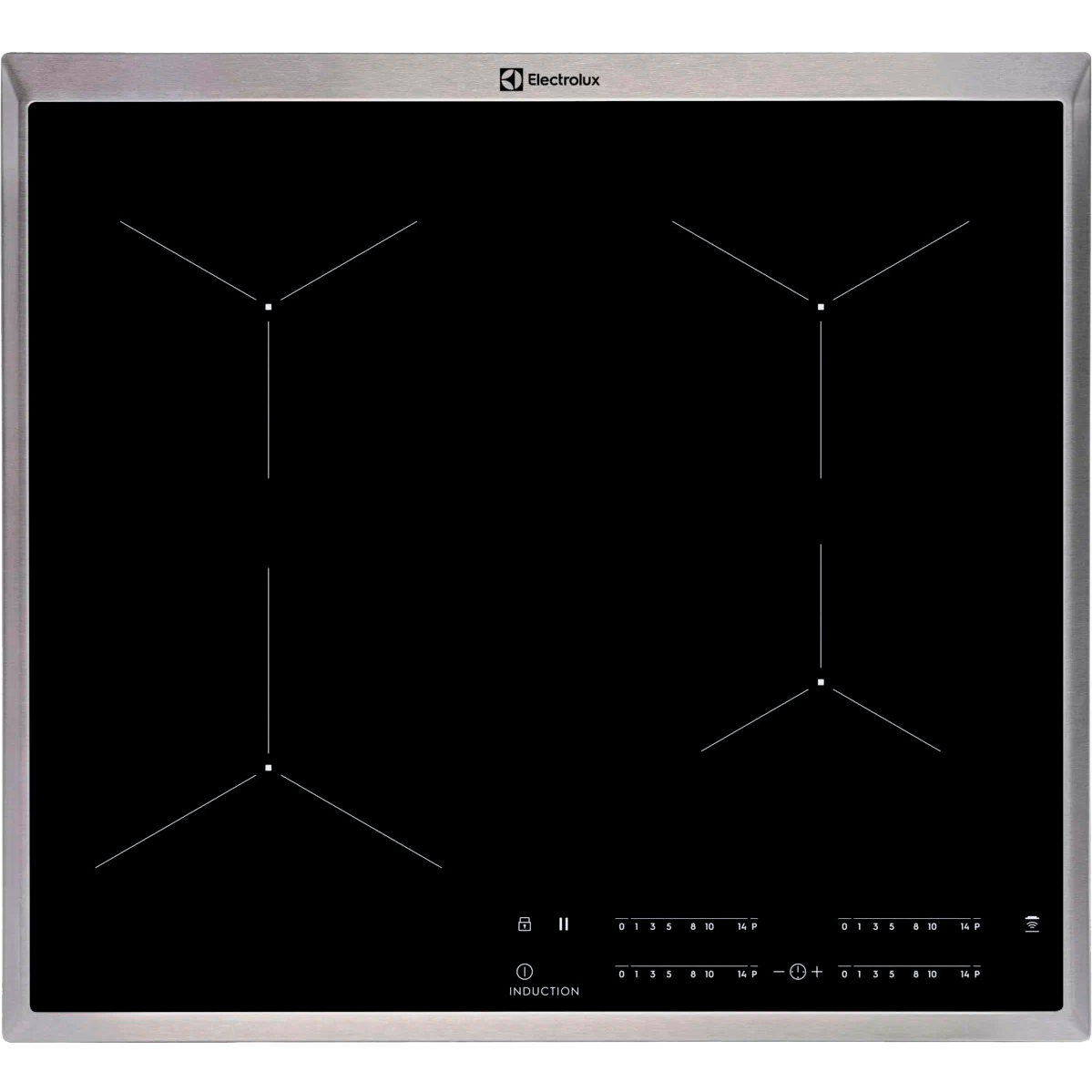The height and width of the screenshot is (1092, 1092).
Task: Decrease timer with the minus key
Action: pyautogui.click(x=779, y=972)
